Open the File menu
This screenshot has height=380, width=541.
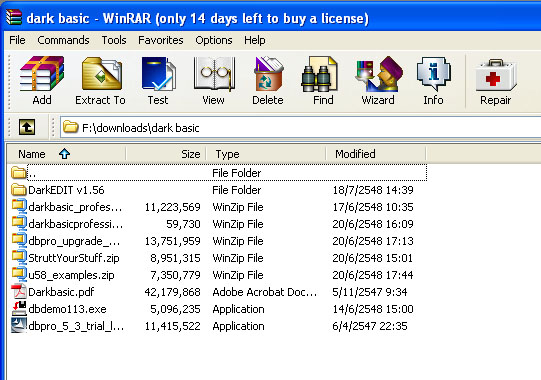[x=17, y=40]
